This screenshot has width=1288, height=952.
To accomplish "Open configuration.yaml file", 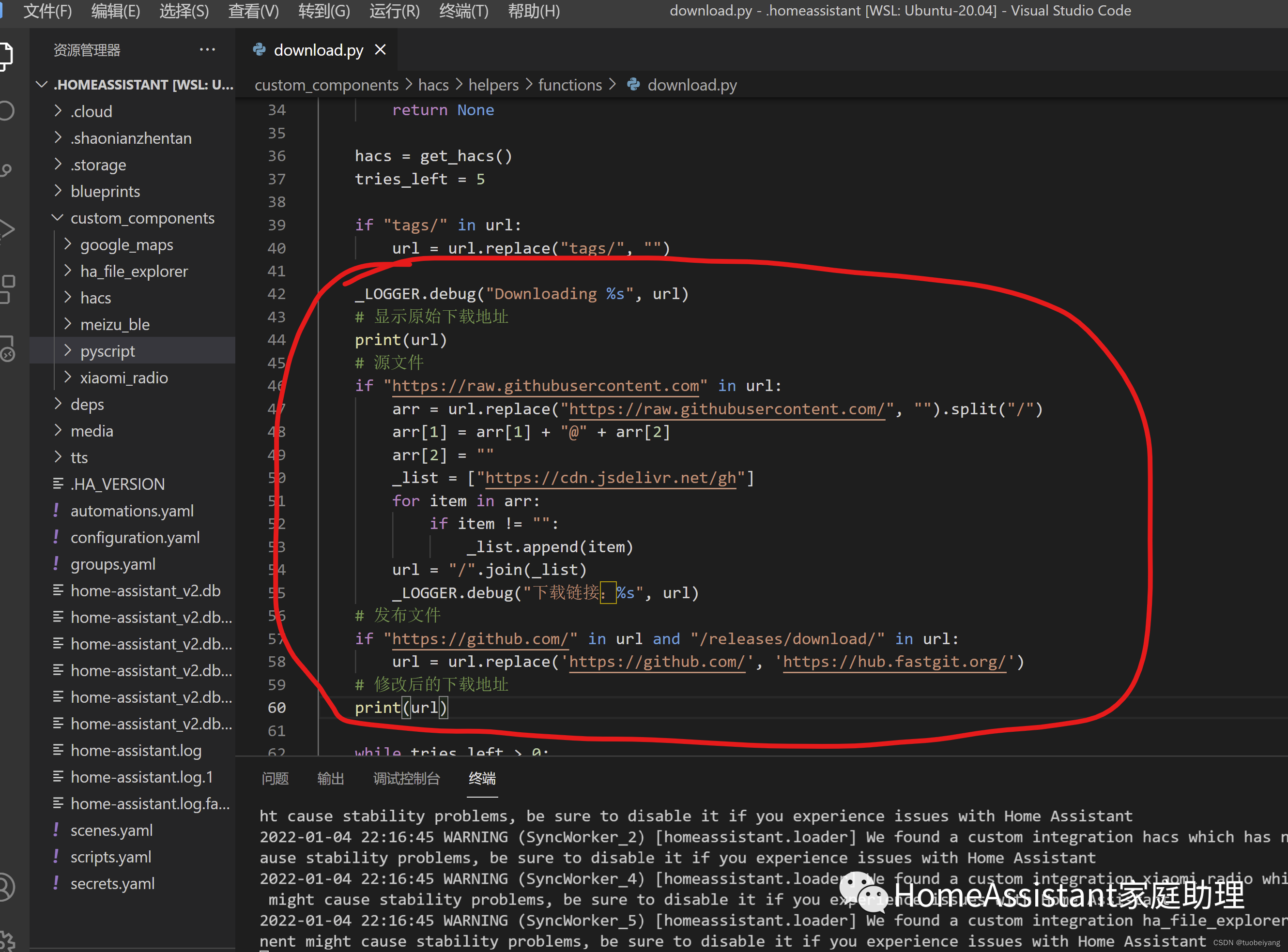I will (x=133, y=537).
